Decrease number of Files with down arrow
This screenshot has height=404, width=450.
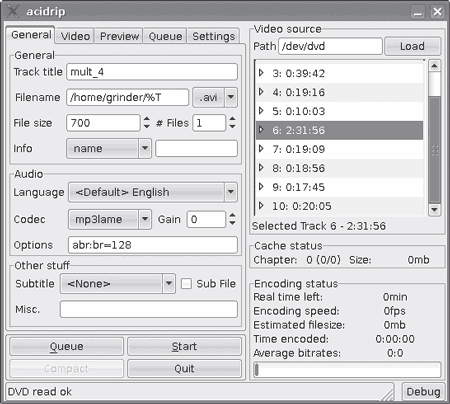tap(232, 127)
